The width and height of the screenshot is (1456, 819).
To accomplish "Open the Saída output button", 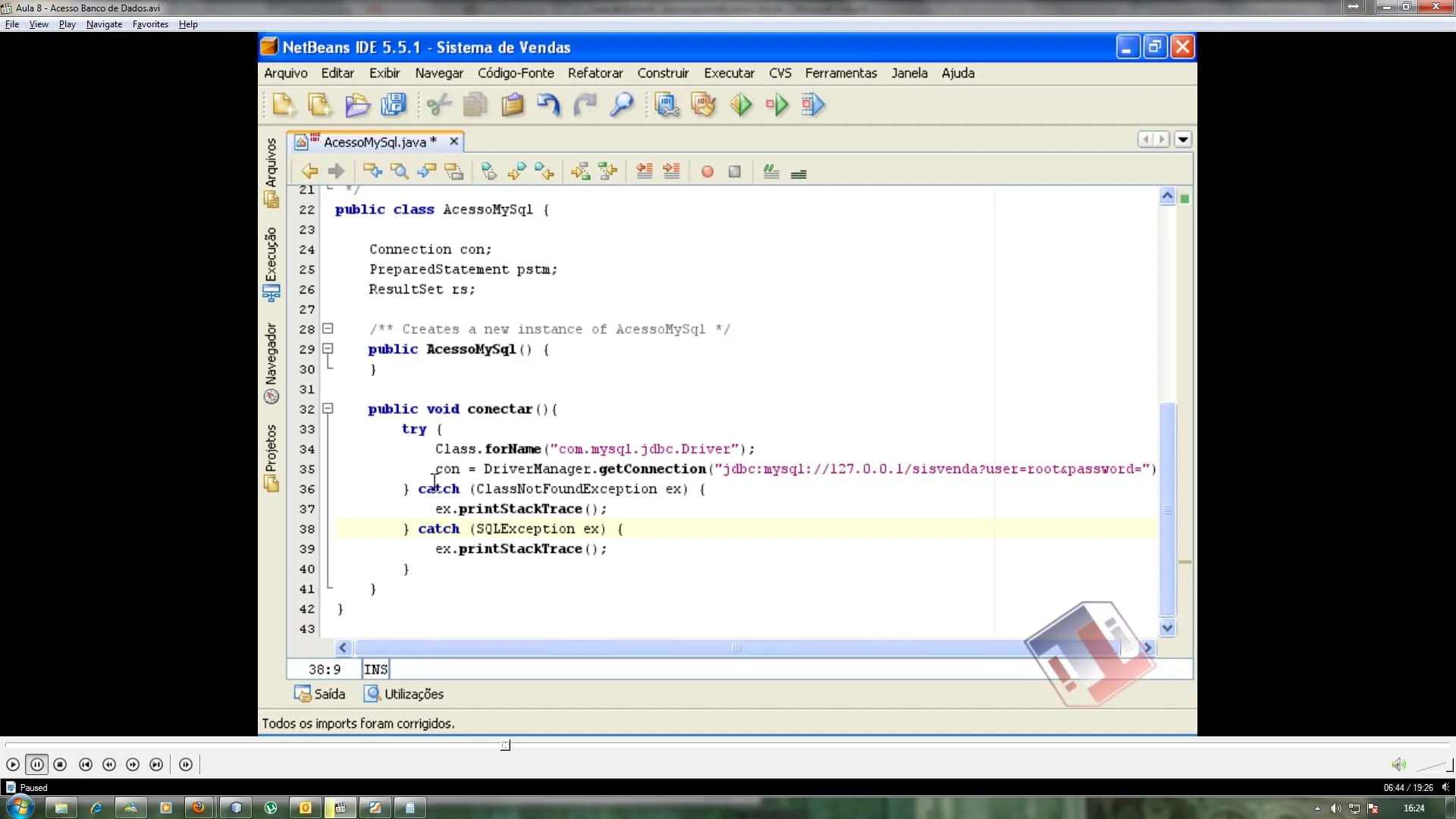I will coord(319,694).
